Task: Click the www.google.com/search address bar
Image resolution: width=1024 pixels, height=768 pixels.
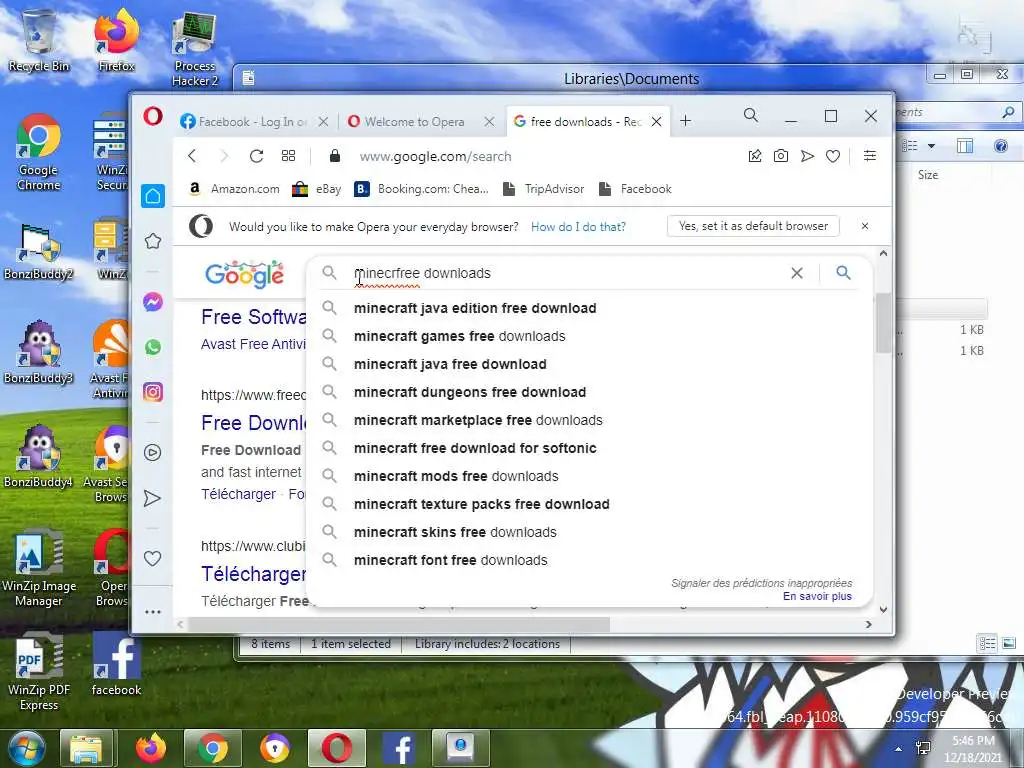Action: (436, 157)
